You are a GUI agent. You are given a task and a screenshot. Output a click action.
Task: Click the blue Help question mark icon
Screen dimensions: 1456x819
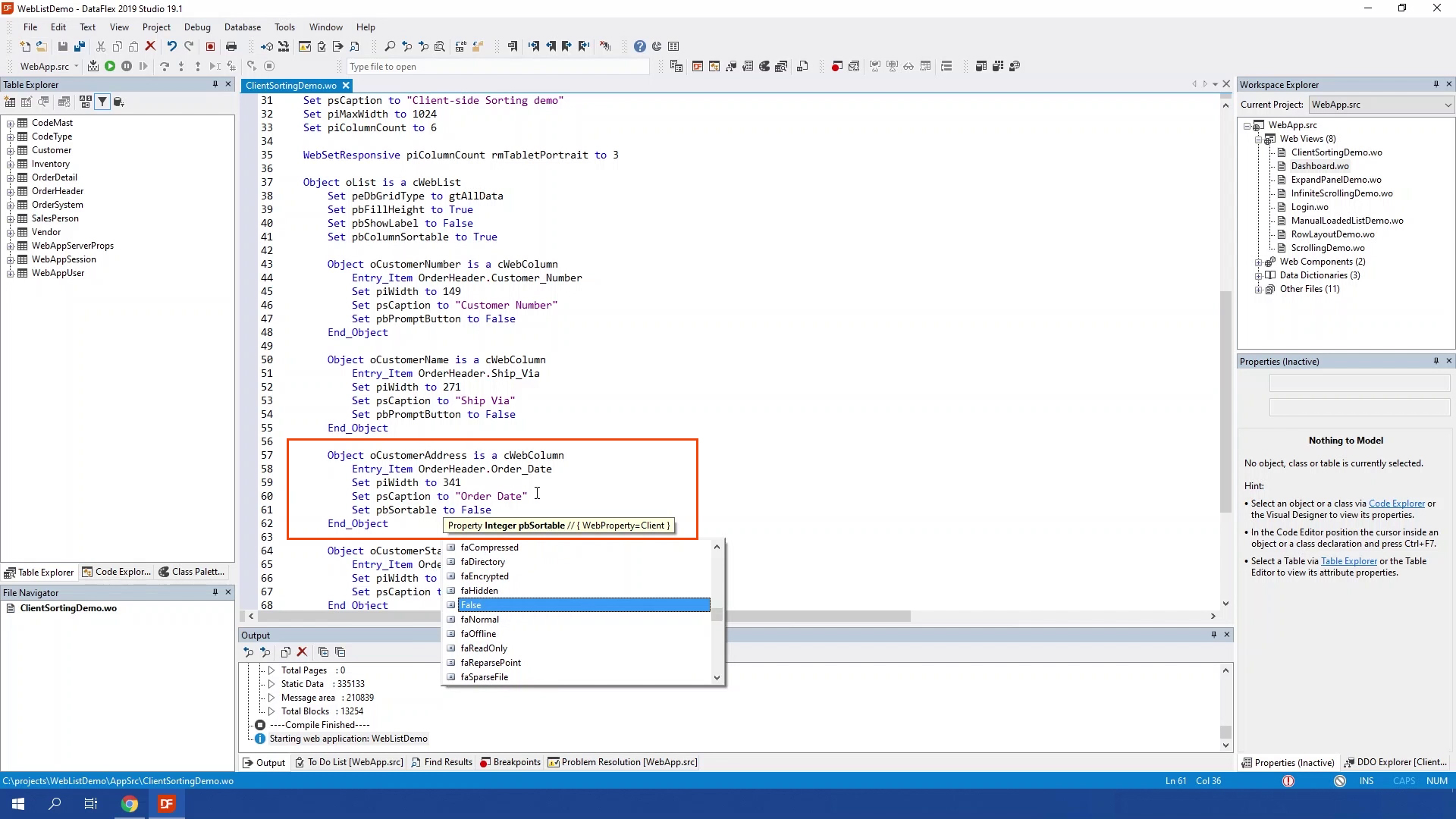(640, 46)
